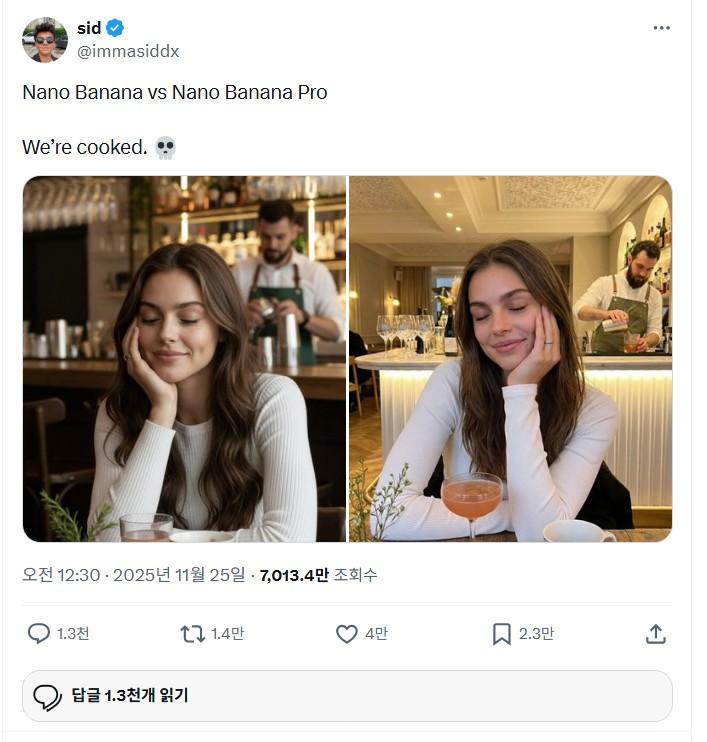
Task: Click the reply speech bubble icon
Action: pyautogui.click(x=39, y=634)
